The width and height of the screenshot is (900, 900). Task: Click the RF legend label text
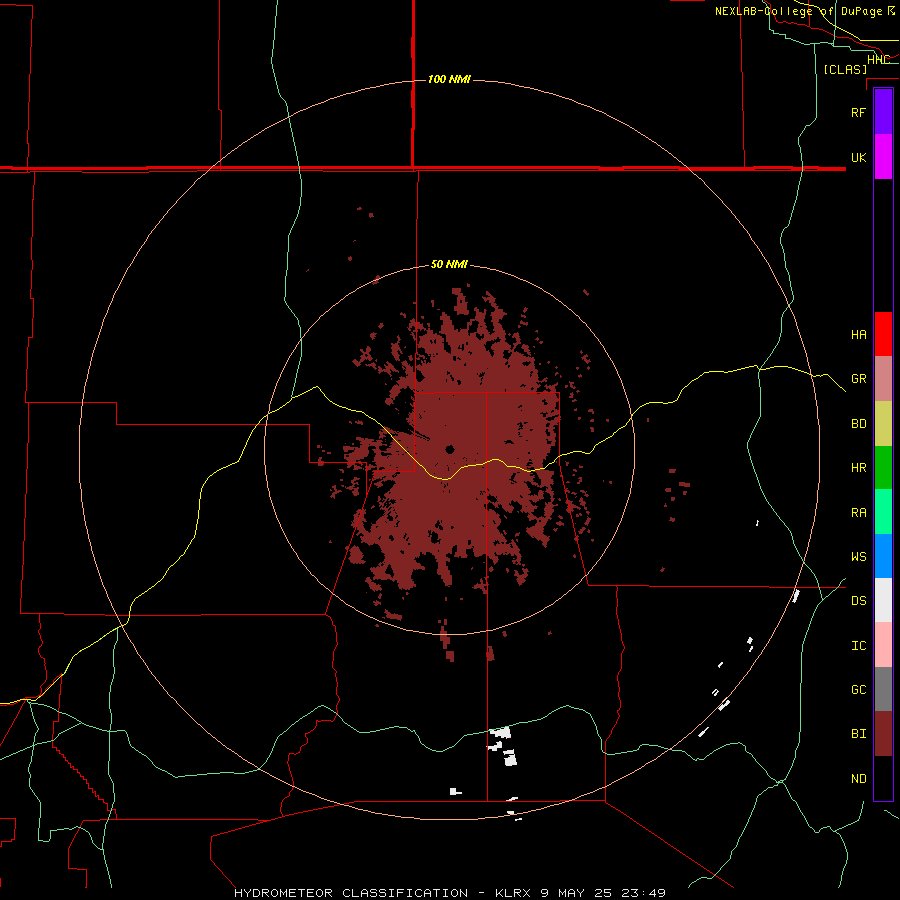(858, 112)
